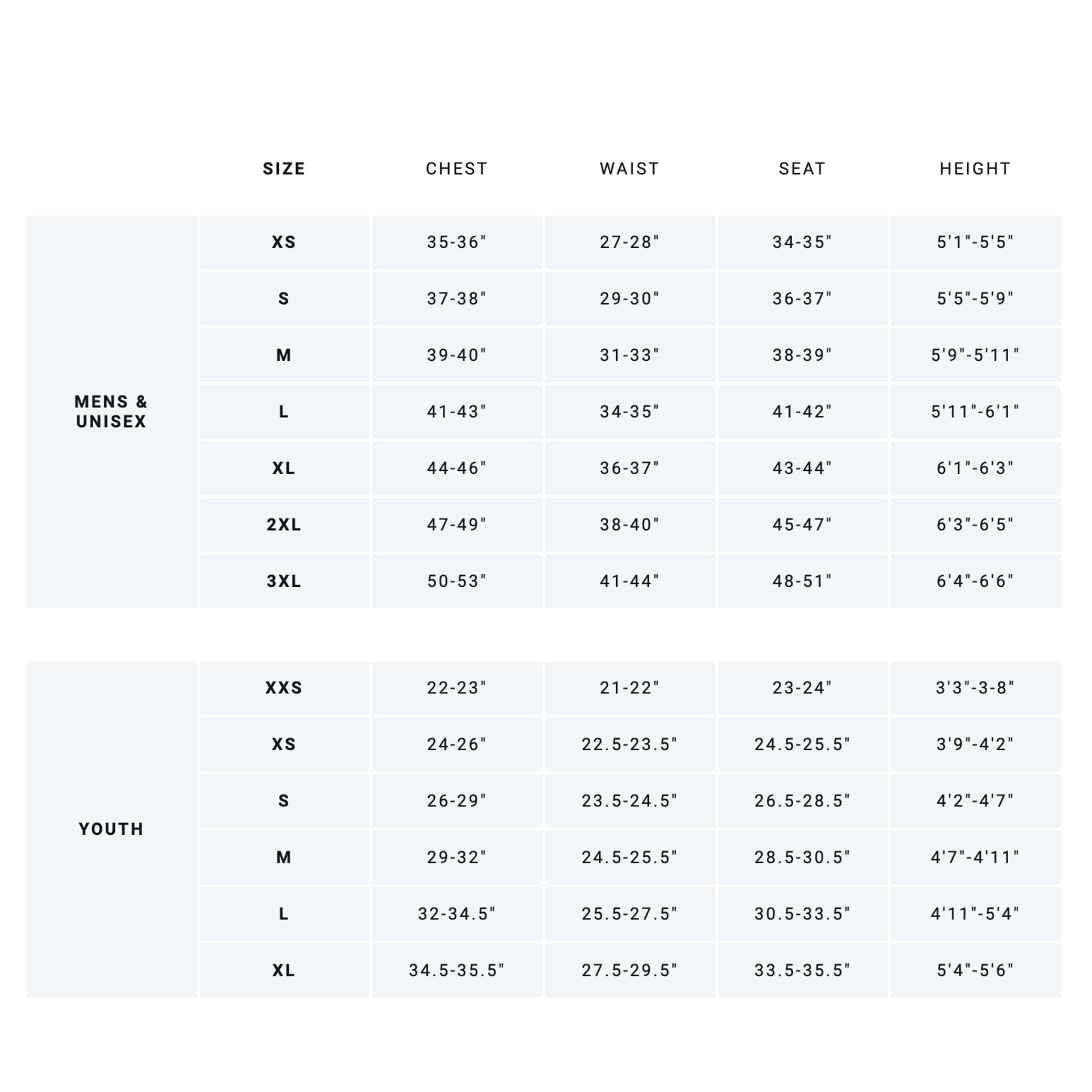
Task: Select seat value 41-42"
Action: coord(802,412)
